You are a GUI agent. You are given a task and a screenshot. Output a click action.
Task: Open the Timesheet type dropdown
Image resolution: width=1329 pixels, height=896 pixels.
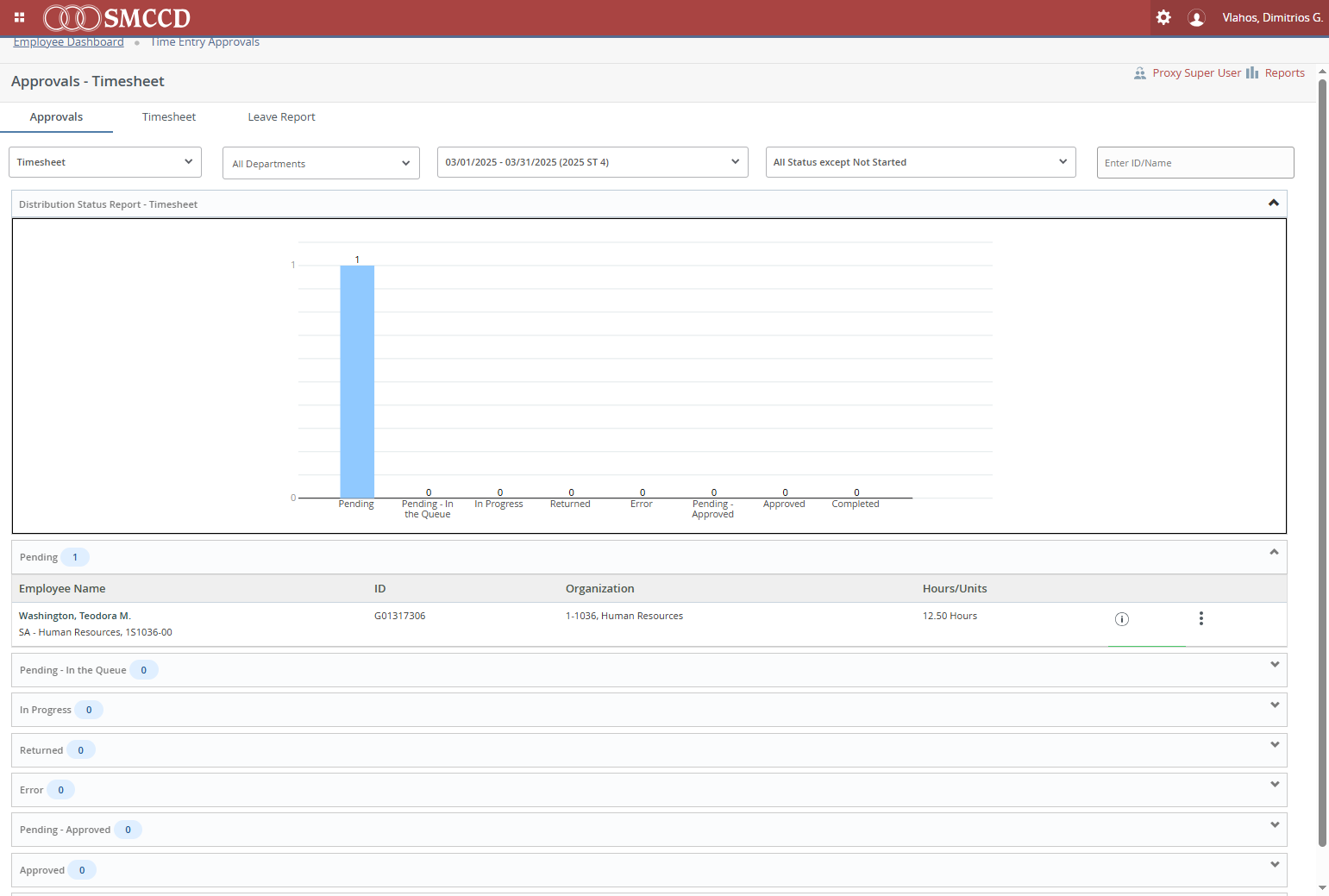[x=105, y=162]
